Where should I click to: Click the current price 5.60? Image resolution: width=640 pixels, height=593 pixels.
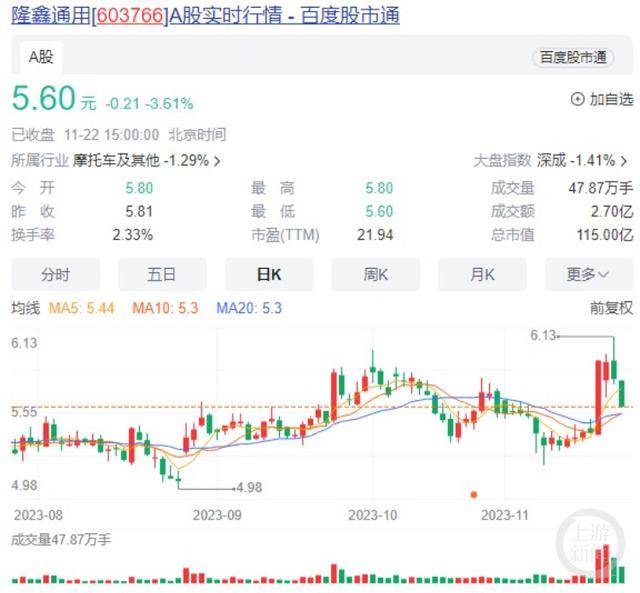coord(44,98)
